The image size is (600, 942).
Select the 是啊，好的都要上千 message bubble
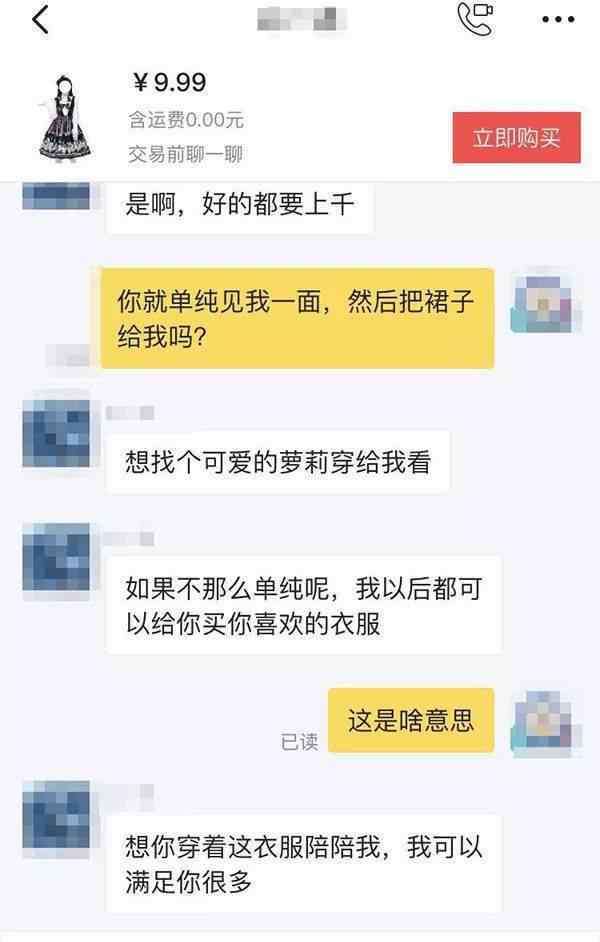pyautogui.click(x=240, y=206)
